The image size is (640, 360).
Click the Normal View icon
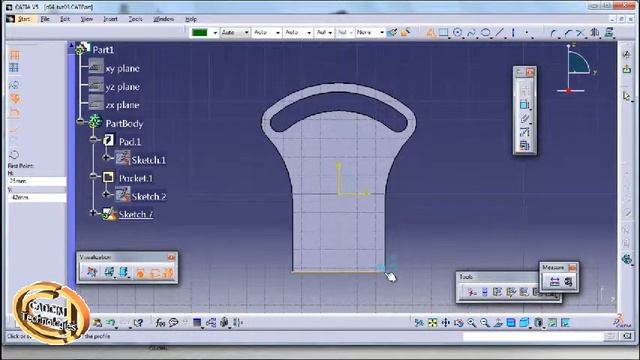pos(498,323)
